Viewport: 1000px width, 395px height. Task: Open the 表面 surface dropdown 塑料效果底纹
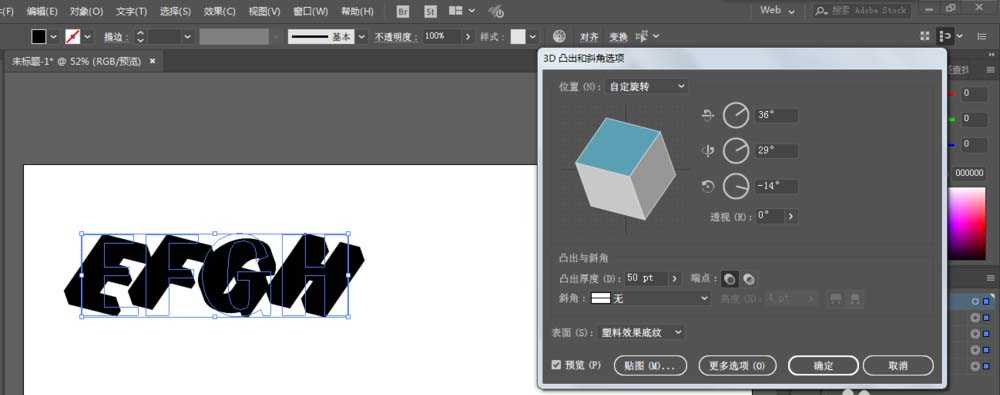(x=641, y=332)
